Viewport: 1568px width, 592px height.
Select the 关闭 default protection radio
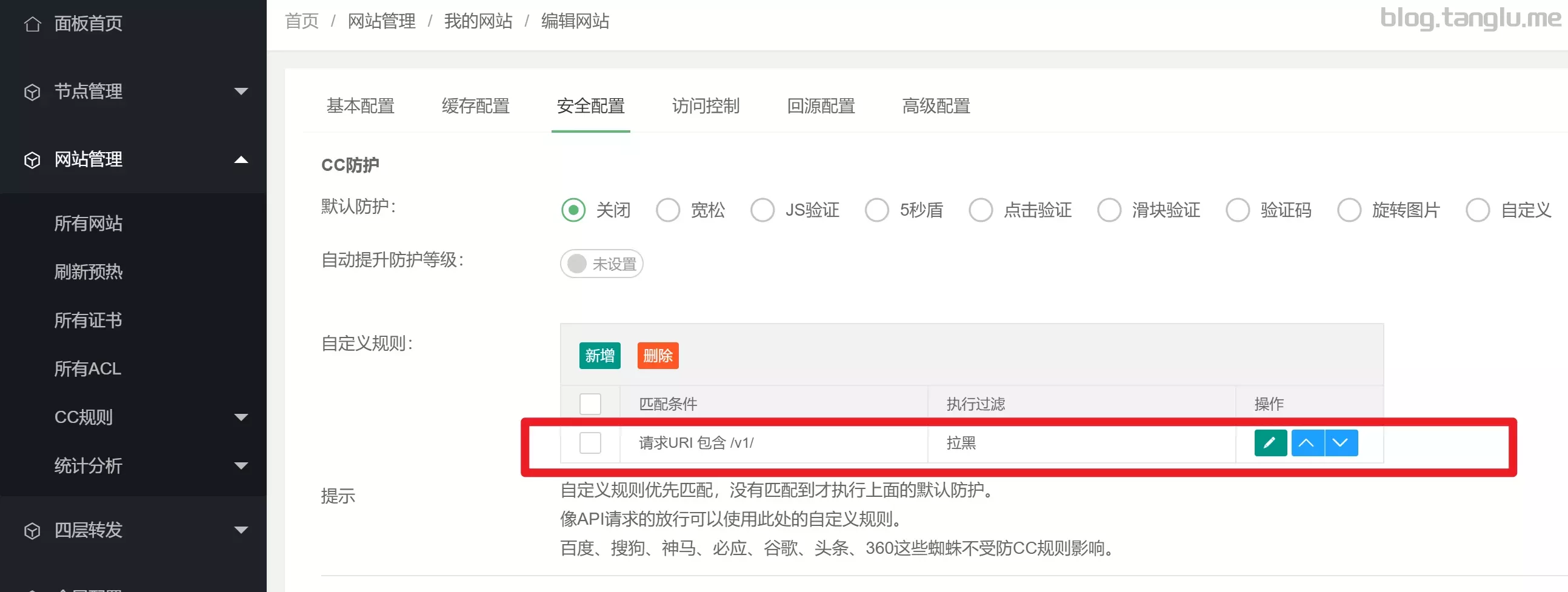[x=573, y=210]
